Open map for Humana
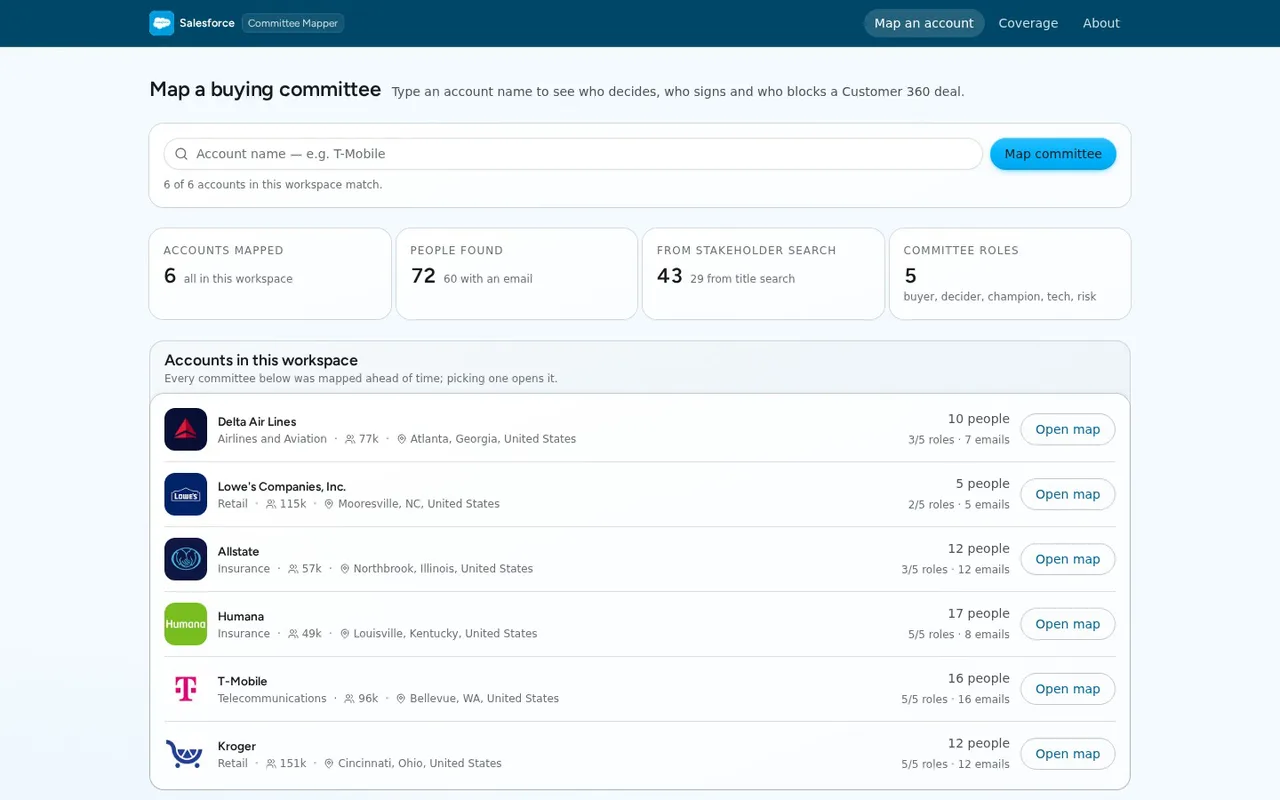Screen dimensions: 1280x800 point(1067,624)
